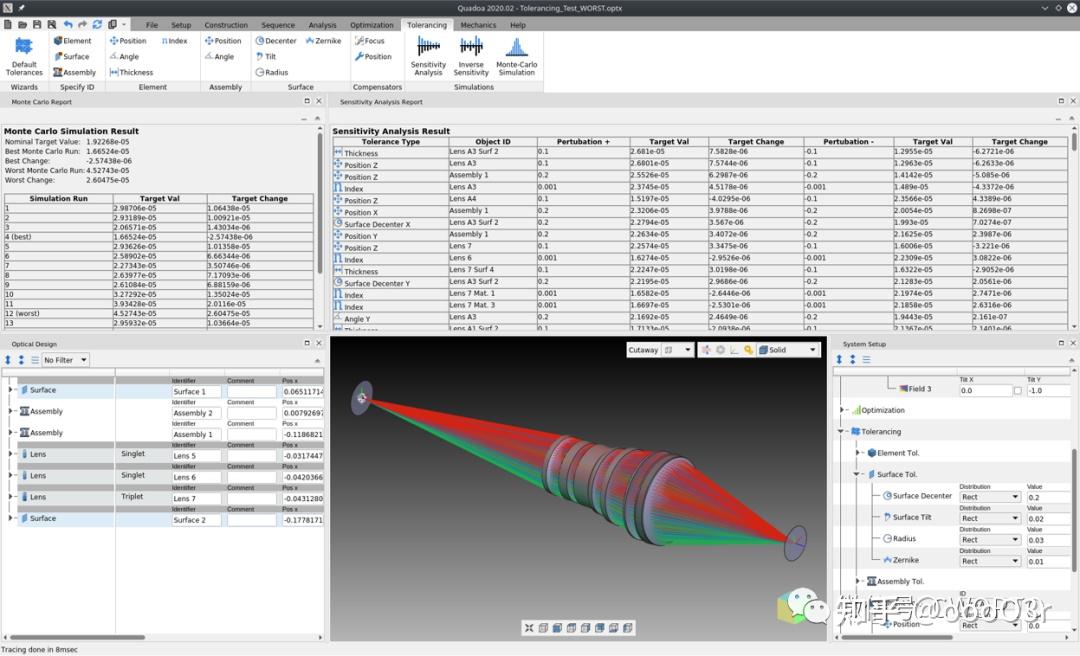The width and height of the screenshot is (1080, 656).
Task: Click the Lens 5 identifier field
Action: pos(196,456)
